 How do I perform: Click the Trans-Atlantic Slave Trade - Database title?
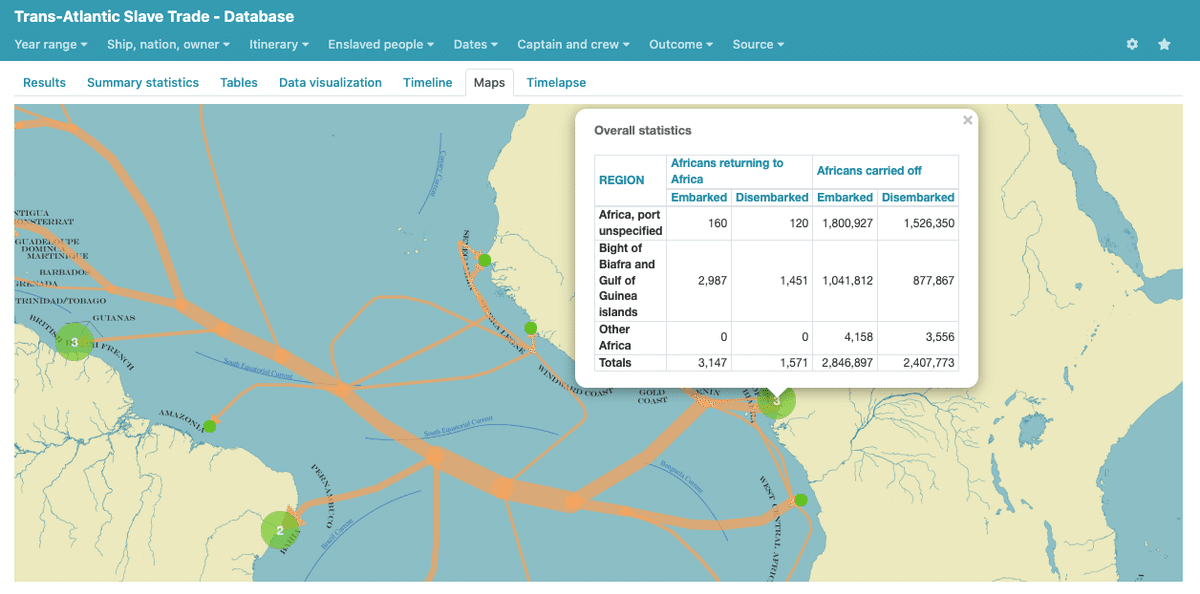(154, 17)
